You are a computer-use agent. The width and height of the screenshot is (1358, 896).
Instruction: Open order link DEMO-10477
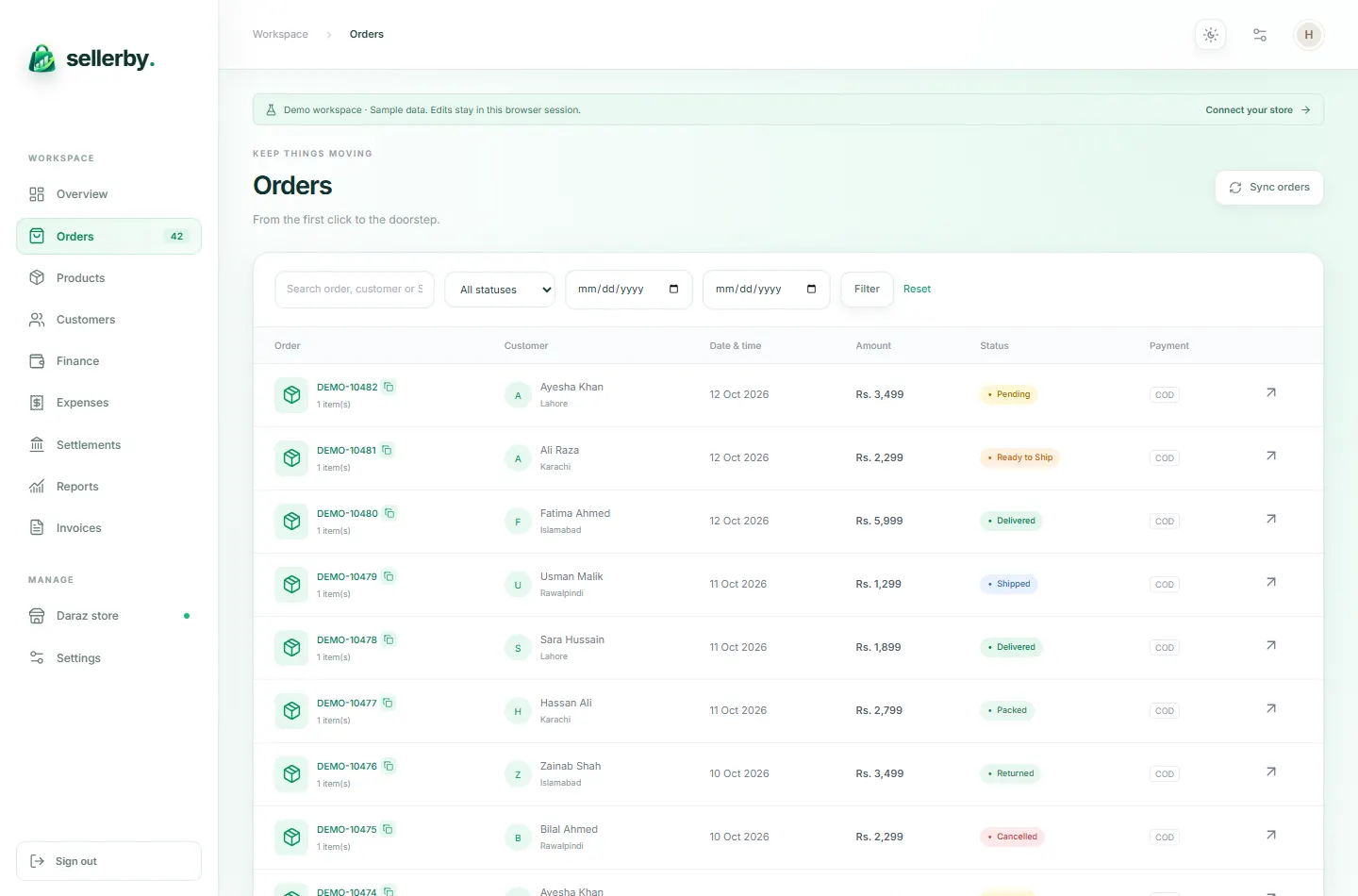click(x=347, y=703)
